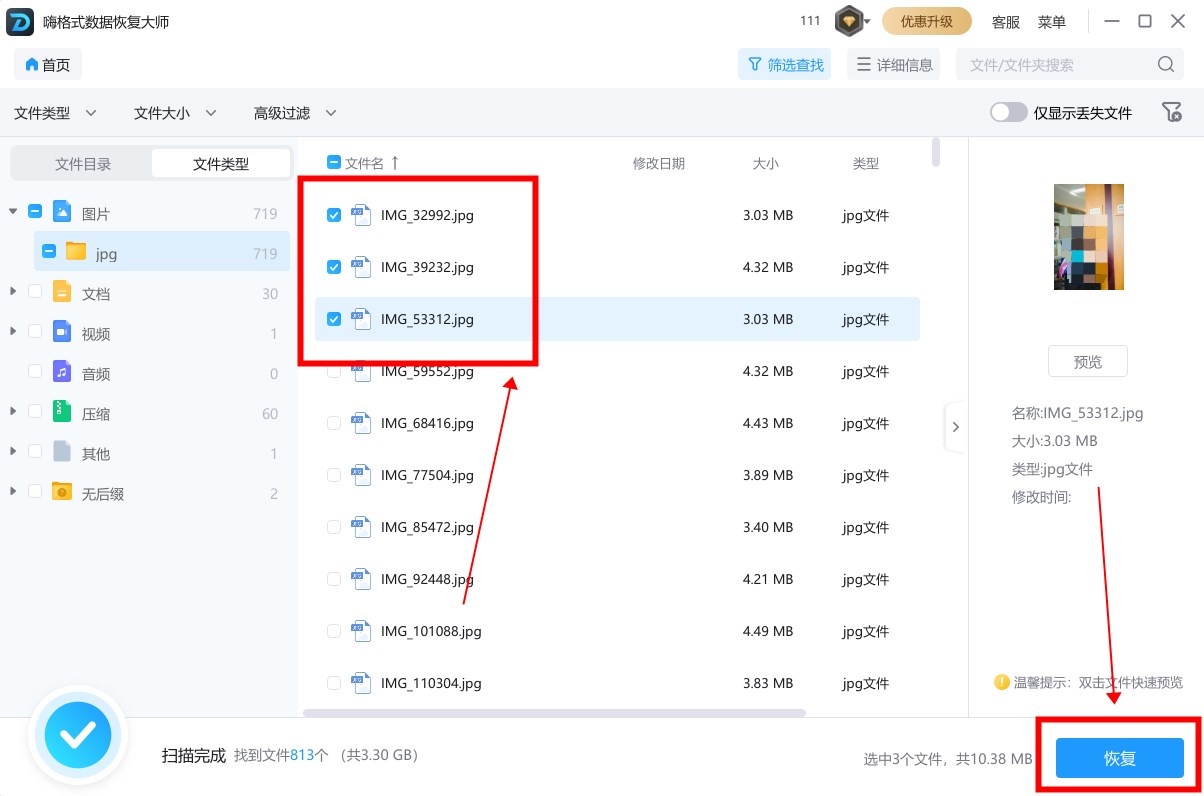Click the 优惠升级 button
This screenshot has width=1204, height=796.
pyautogui.click(x=927, y=21)
